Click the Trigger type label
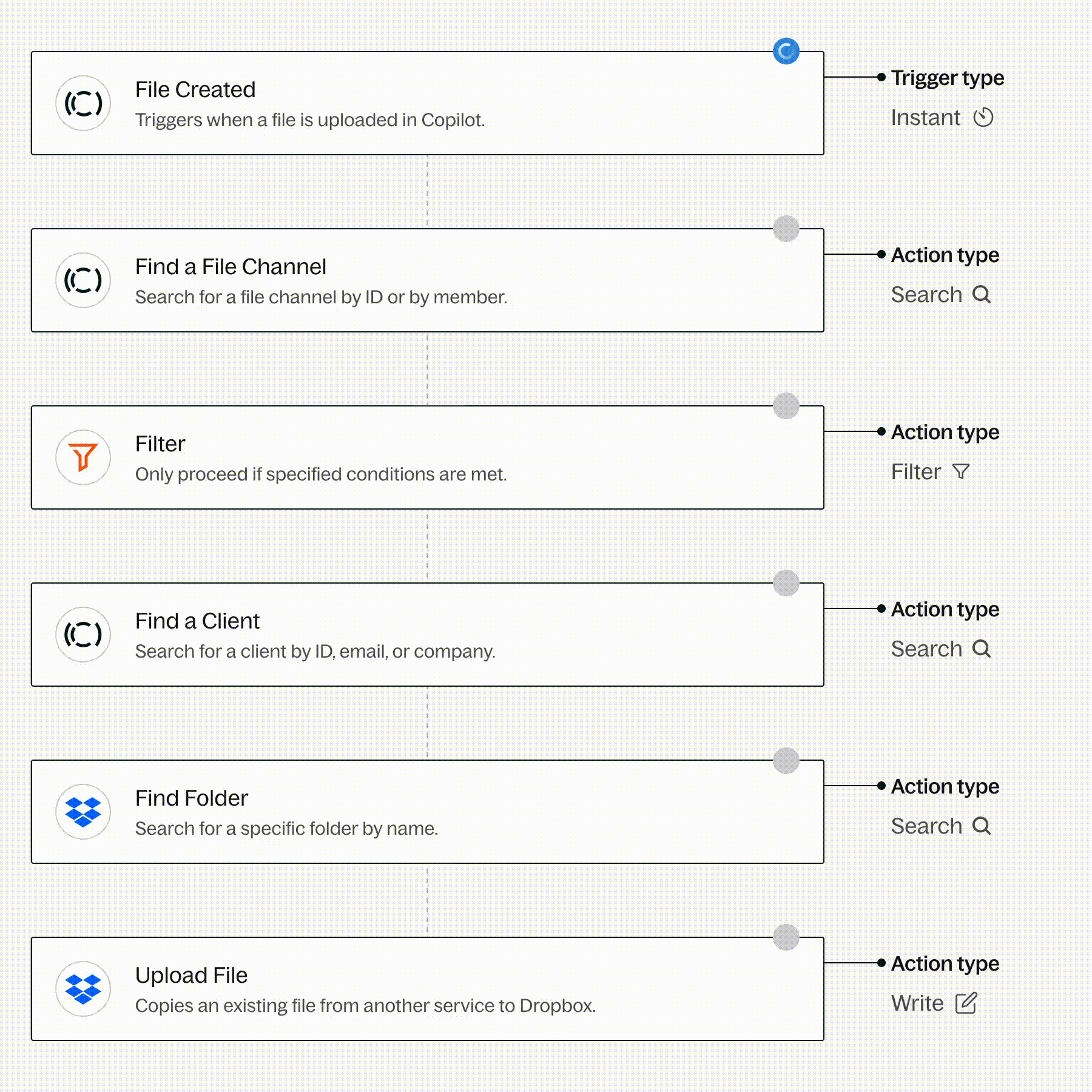This screenshot has height=1092, width=1092. pos(947,78)
